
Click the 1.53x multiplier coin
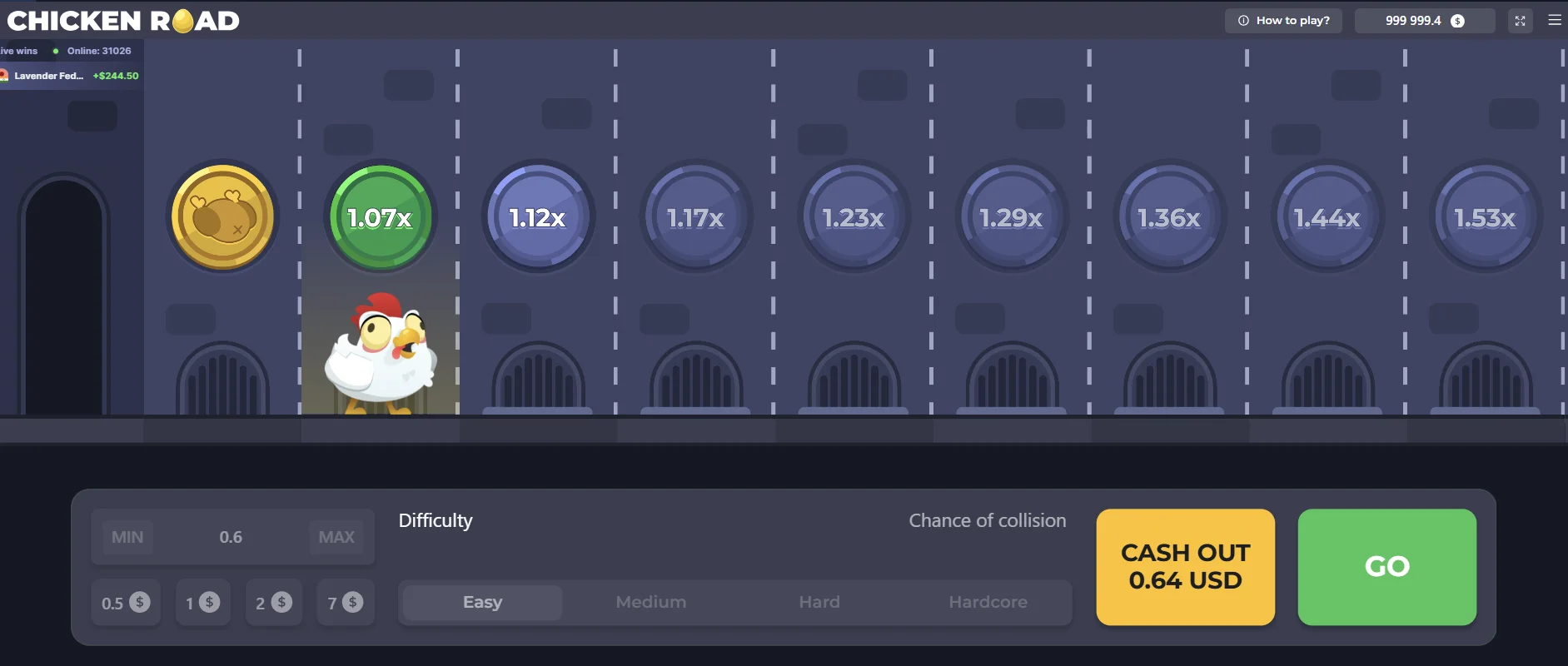point(1486,216)
